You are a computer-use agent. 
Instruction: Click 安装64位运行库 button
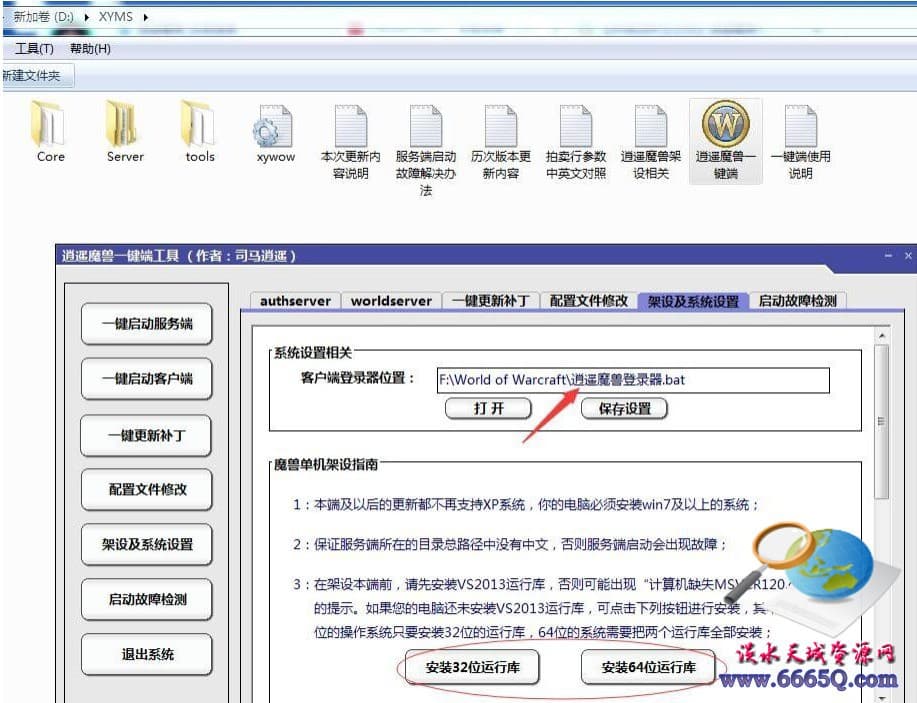649,667
